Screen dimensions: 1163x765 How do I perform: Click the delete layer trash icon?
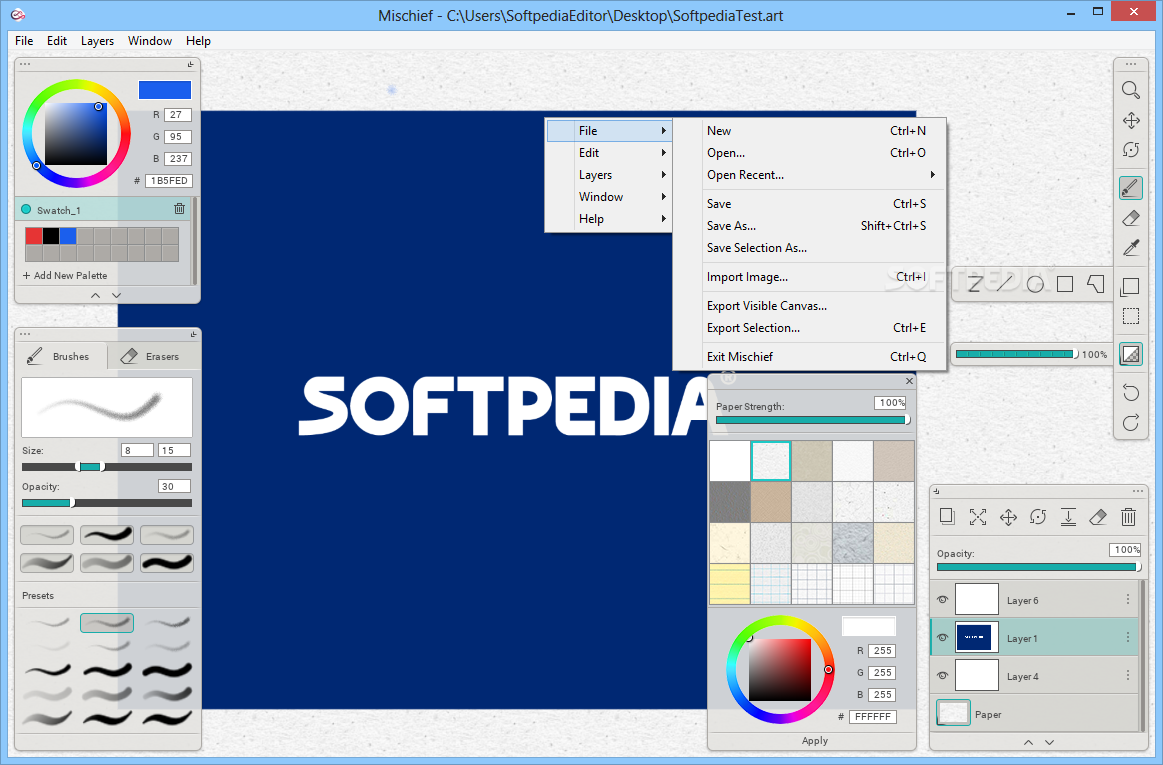pyautogui.click(x=1128, y=517)
